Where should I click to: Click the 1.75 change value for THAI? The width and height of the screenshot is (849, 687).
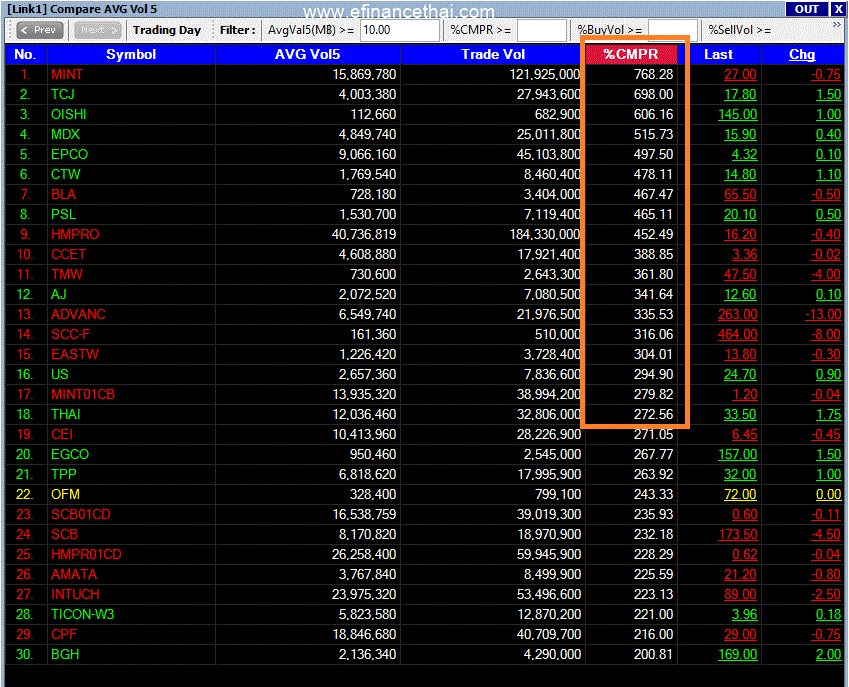click(x=828, y=415)
